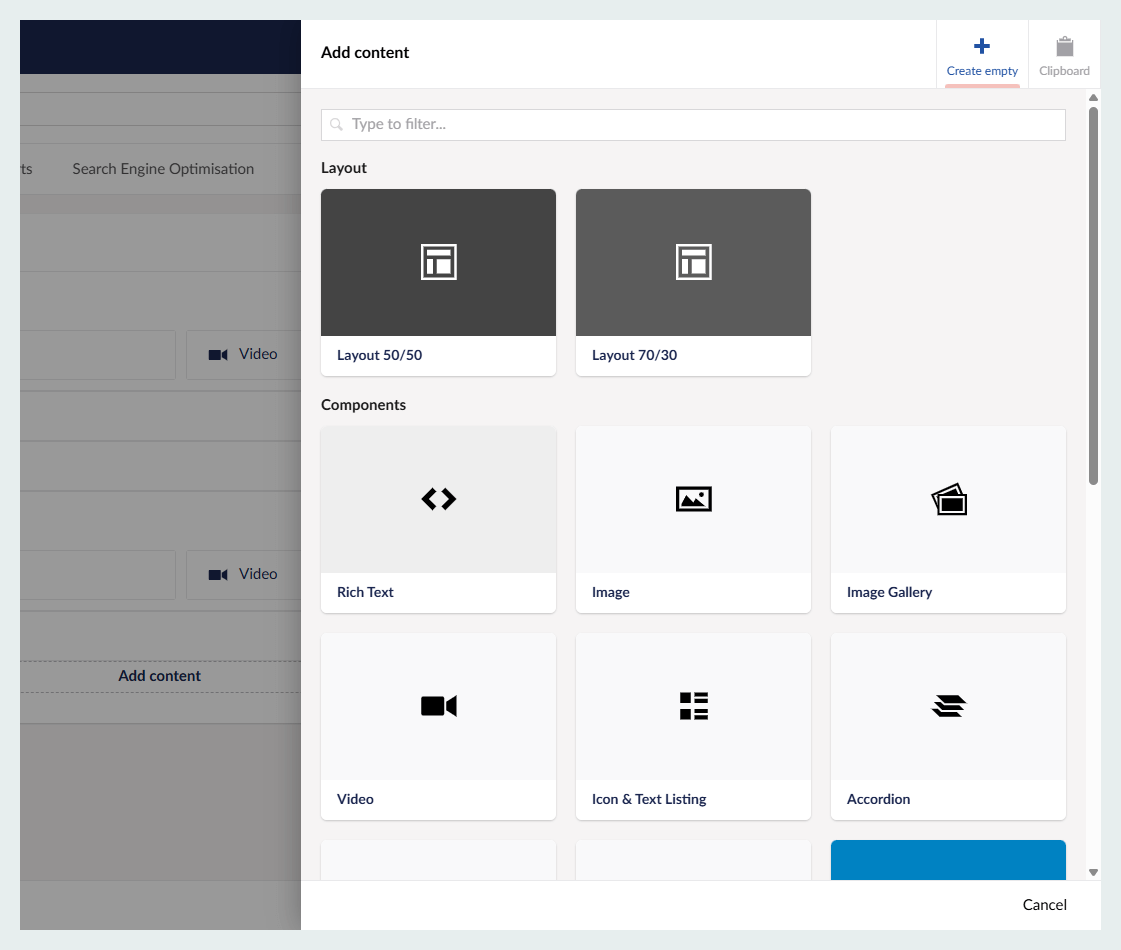Click the Create empty plus icon

982,46
